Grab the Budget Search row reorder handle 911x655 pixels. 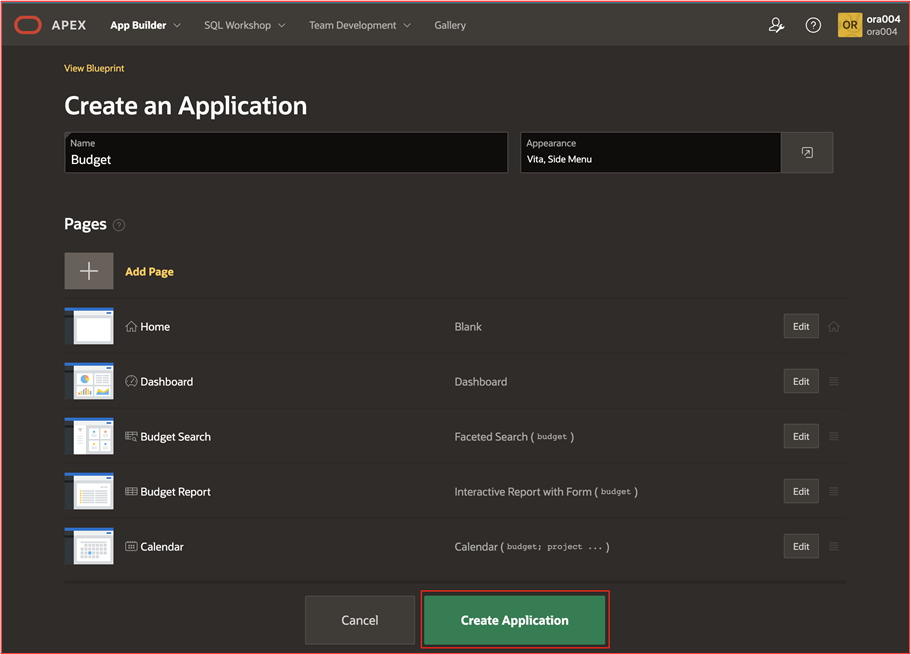833,436
